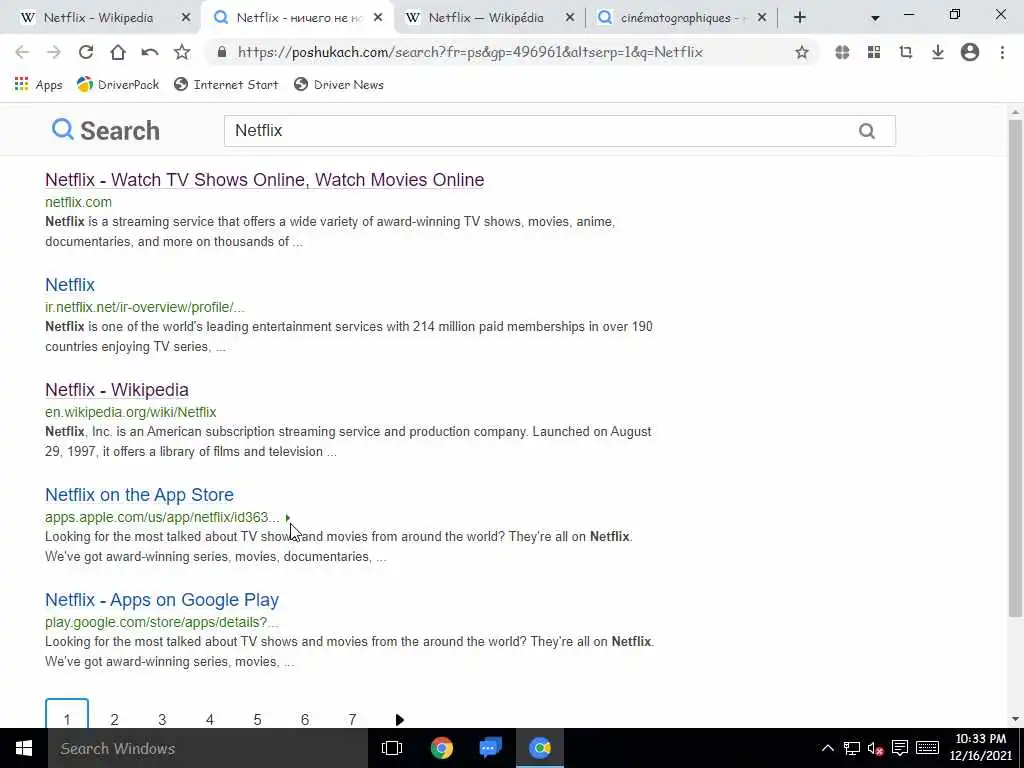Open network status tray icon
Viewport: 1024px width, 768px height.
pos(852,748)
